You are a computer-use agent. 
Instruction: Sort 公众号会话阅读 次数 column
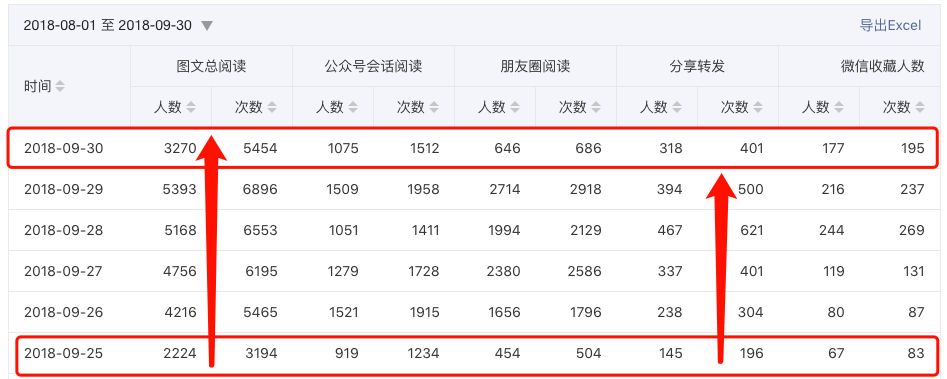[434, 107]
